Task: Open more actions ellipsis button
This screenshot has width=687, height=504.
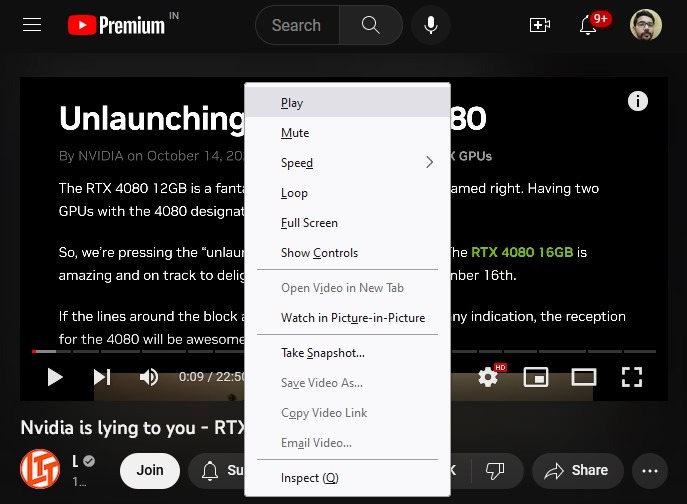Action: coord(650,471)
